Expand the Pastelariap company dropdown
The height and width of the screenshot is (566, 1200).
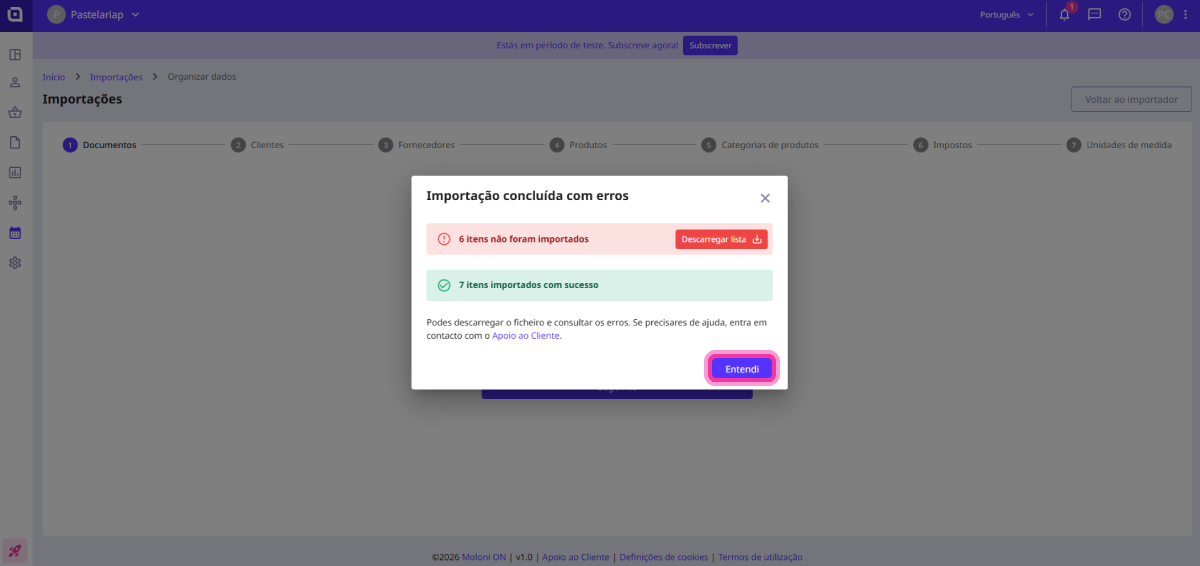click(94, 15)
